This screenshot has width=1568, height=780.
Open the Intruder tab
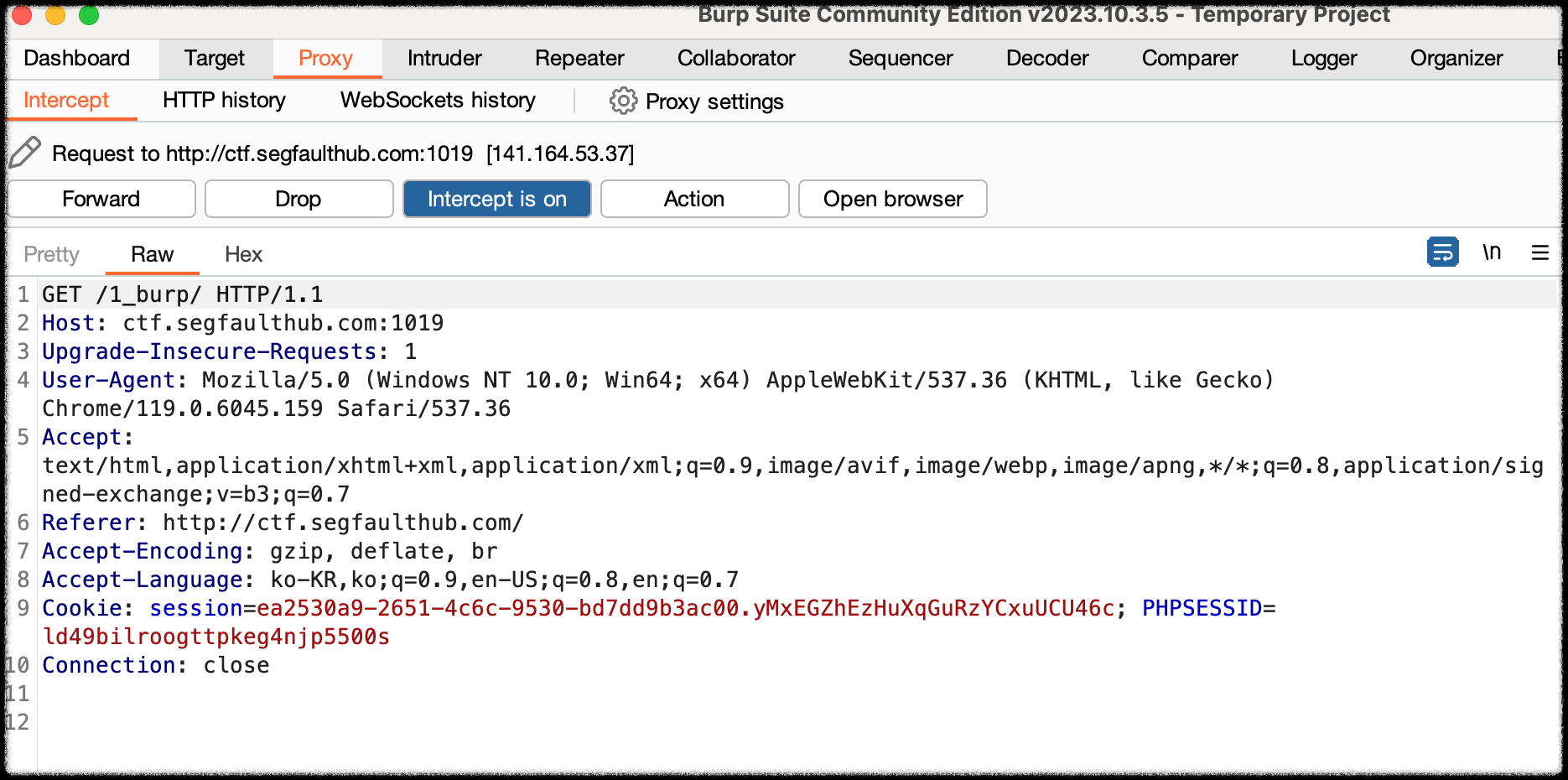444,58
